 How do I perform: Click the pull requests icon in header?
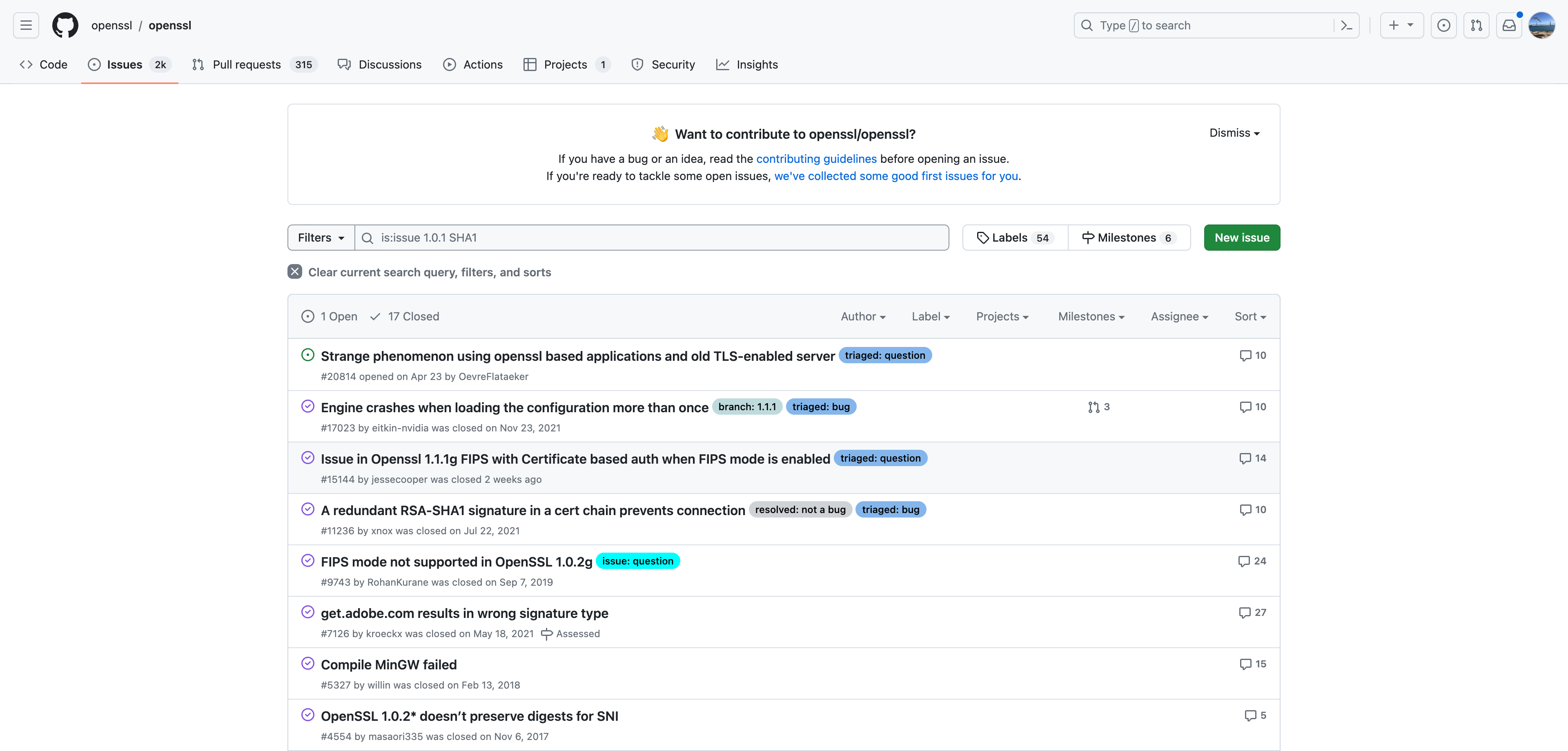tap(1476, 25)
